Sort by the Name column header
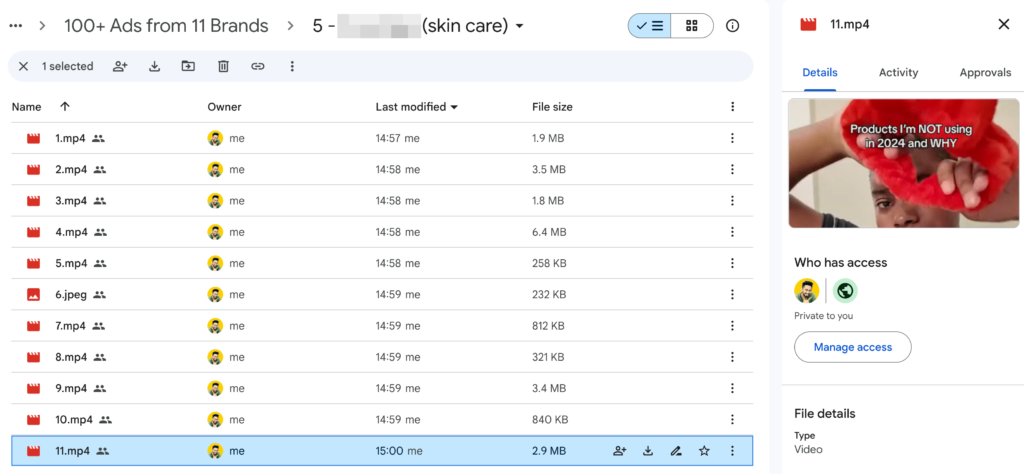The height and width of the screenshot is (474, 1024). point(26,106)
